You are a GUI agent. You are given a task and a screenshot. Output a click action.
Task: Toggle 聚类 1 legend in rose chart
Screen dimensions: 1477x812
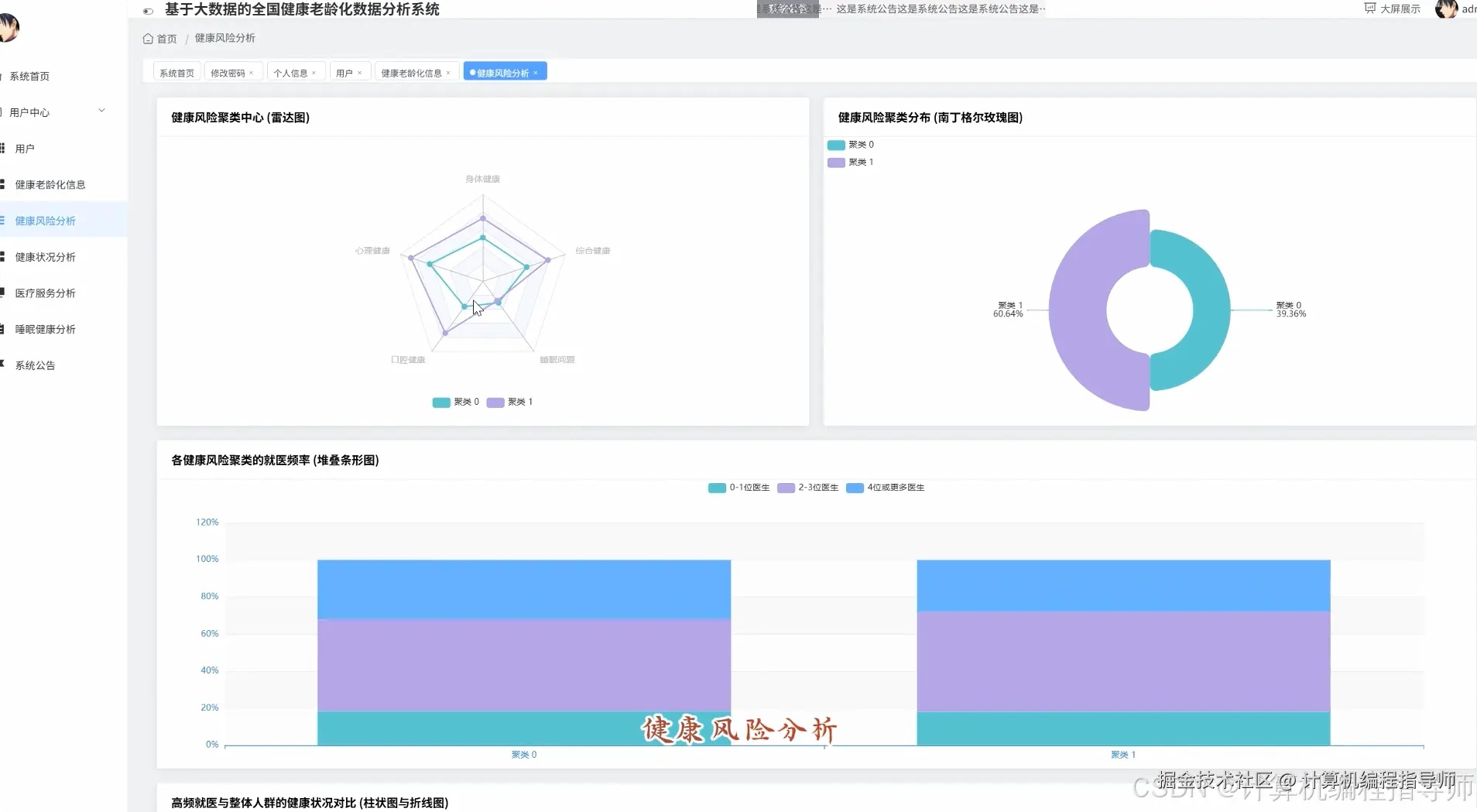[851, 163]
